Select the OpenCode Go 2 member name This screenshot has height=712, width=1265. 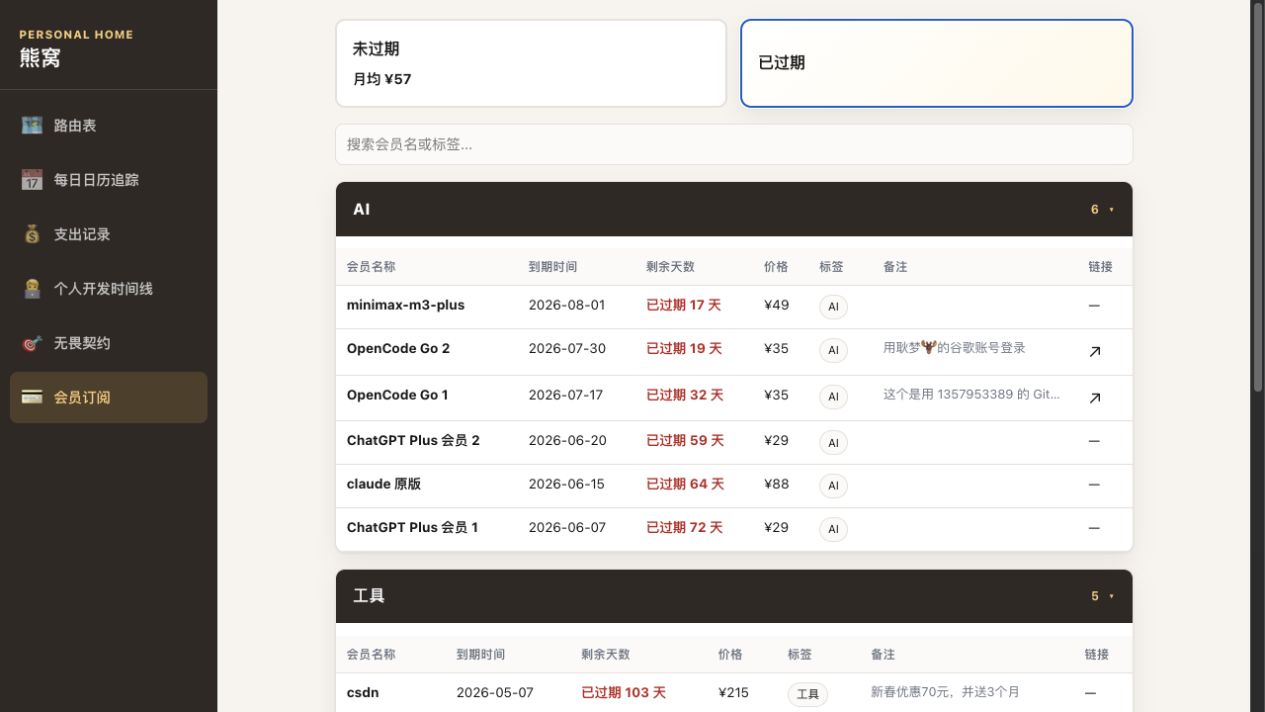[398, 349]
